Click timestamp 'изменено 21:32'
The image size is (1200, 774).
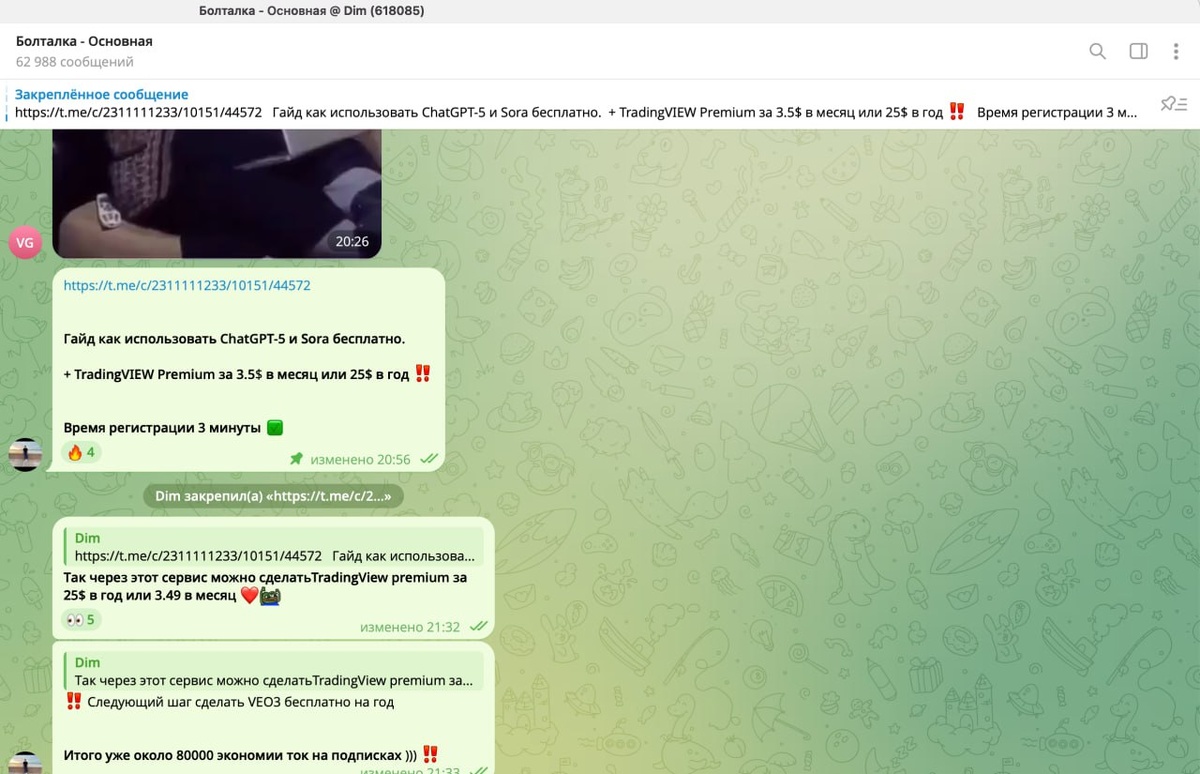click(x=410, y=627)
